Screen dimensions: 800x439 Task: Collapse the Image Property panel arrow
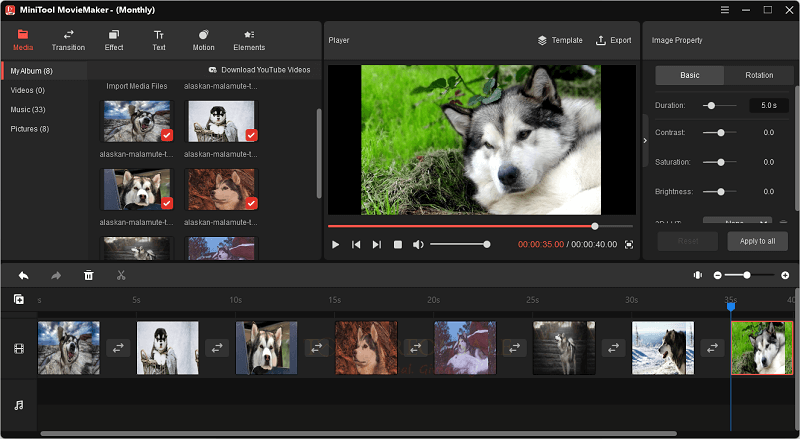645,140
